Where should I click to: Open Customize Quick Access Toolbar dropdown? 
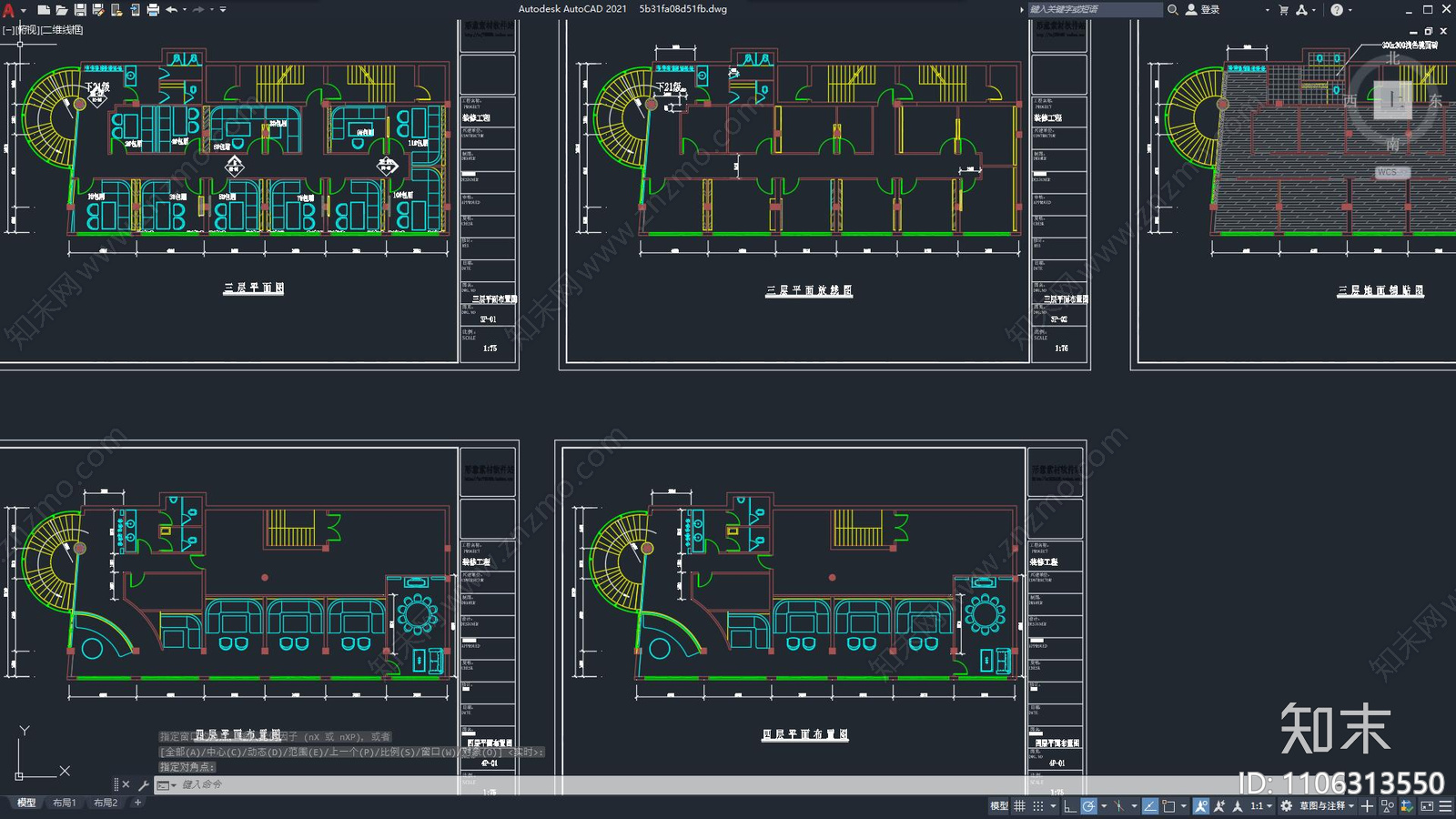(223, 10)
